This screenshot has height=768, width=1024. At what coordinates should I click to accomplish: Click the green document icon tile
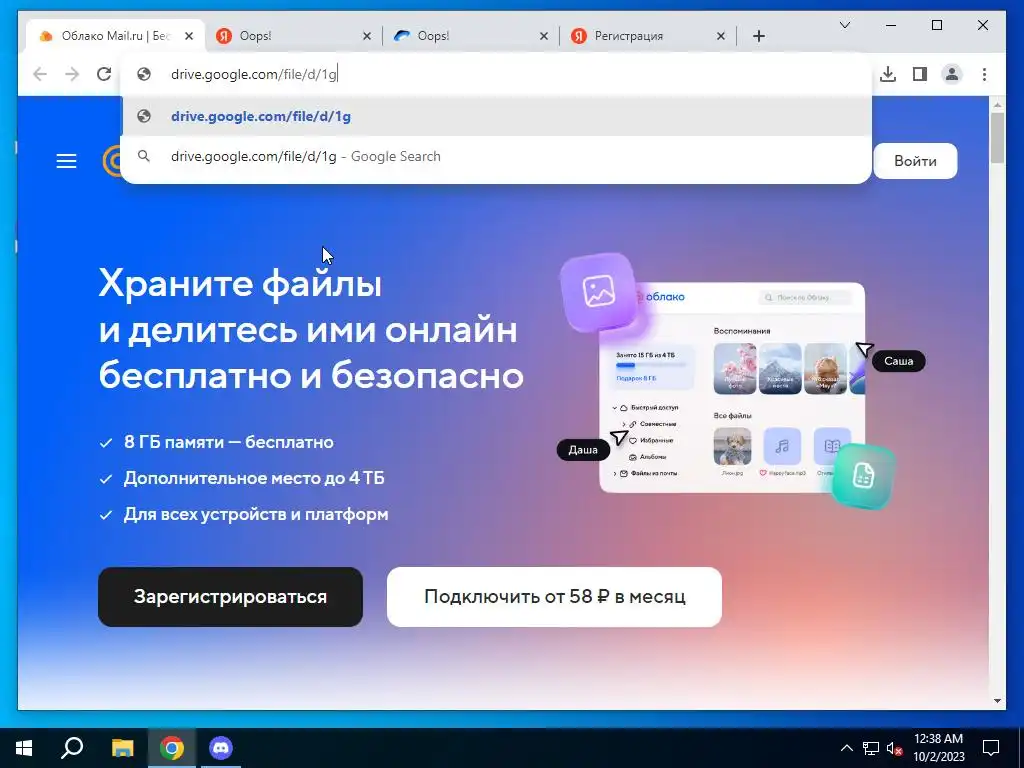tap(863, 475)
